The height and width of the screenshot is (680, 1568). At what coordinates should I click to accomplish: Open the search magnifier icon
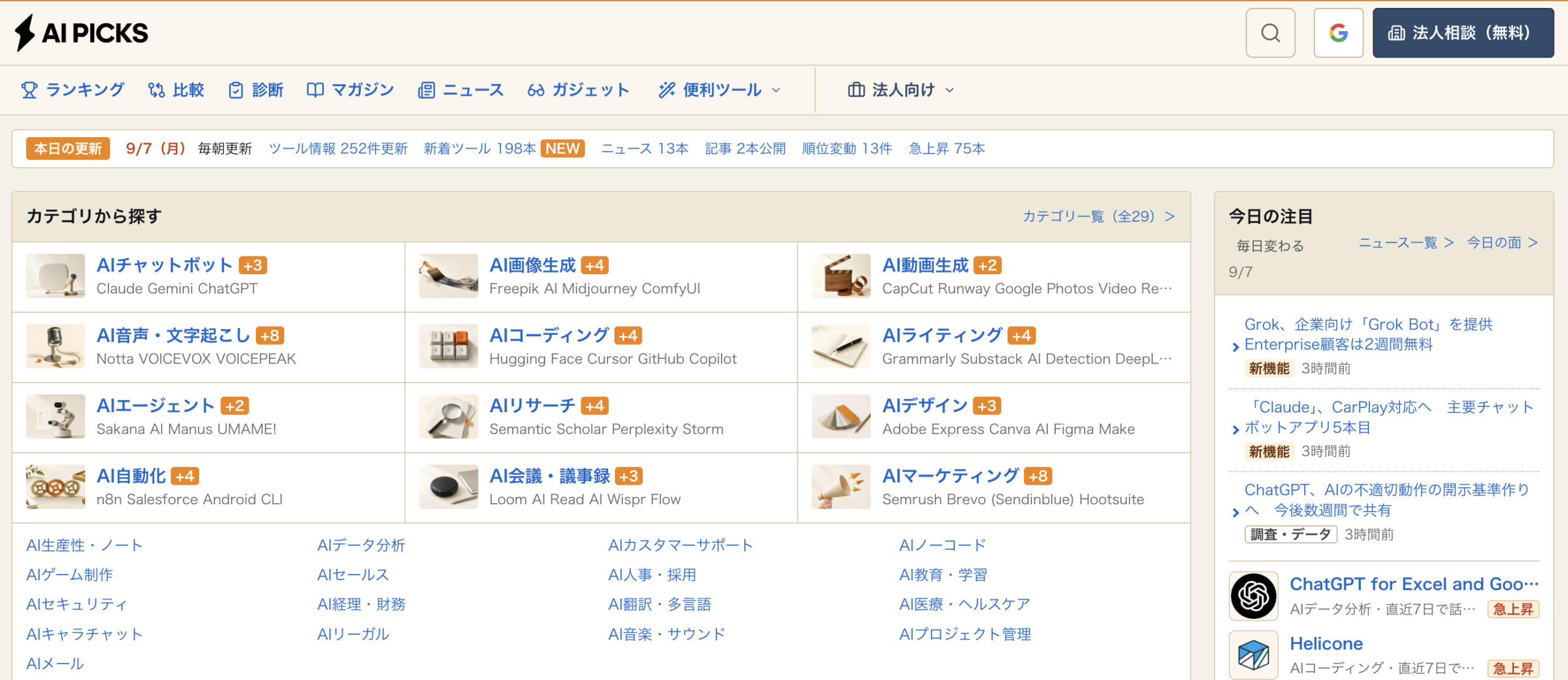pyautogui.click(x=1270, y=33)
